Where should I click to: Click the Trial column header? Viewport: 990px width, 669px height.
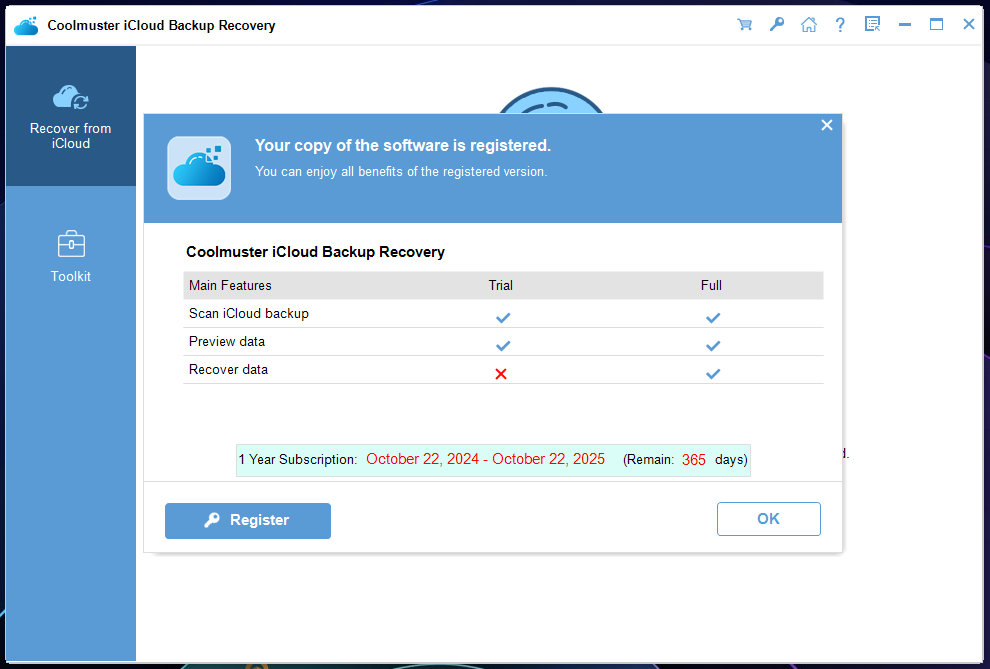pos(501,285)
